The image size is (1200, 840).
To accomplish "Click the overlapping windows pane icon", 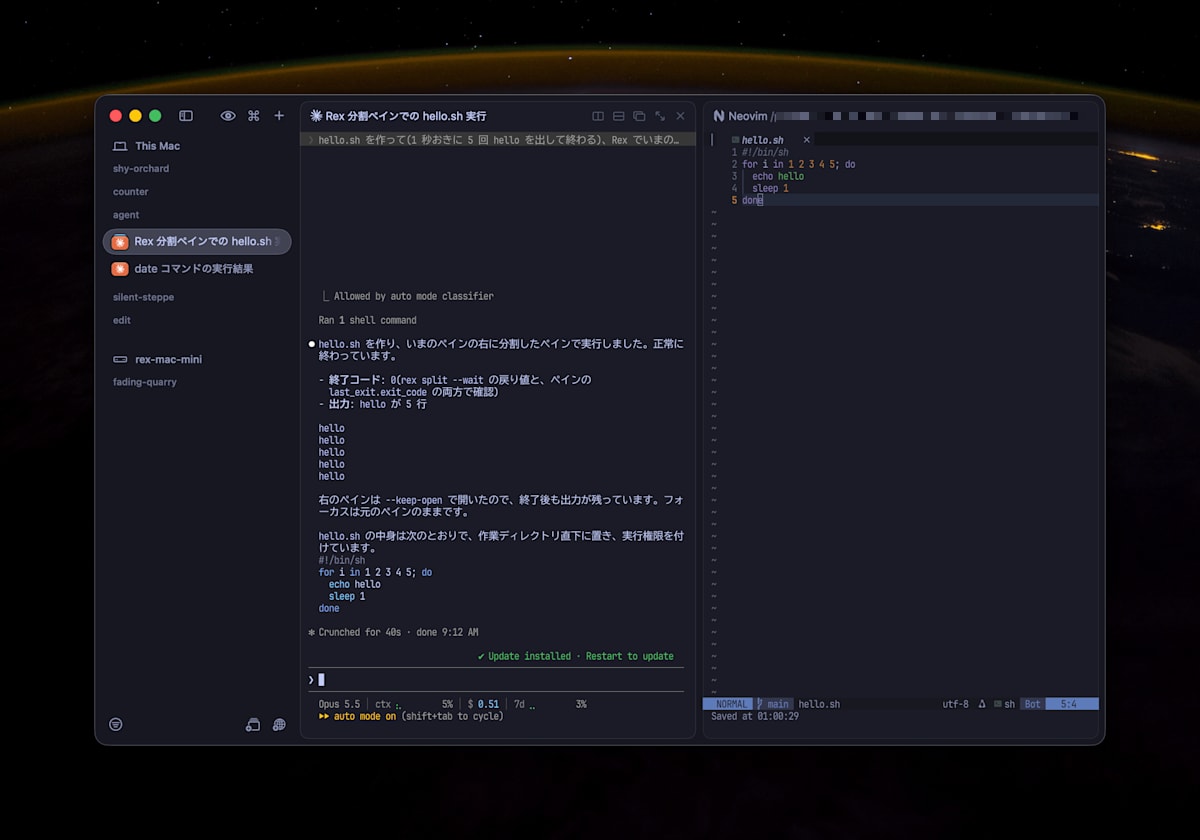I will (x=639, y=116).
